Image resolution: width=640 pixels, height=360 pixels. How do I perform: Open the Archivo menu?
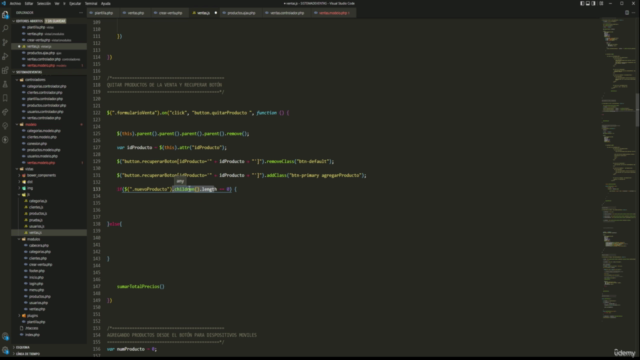point(16,3)
